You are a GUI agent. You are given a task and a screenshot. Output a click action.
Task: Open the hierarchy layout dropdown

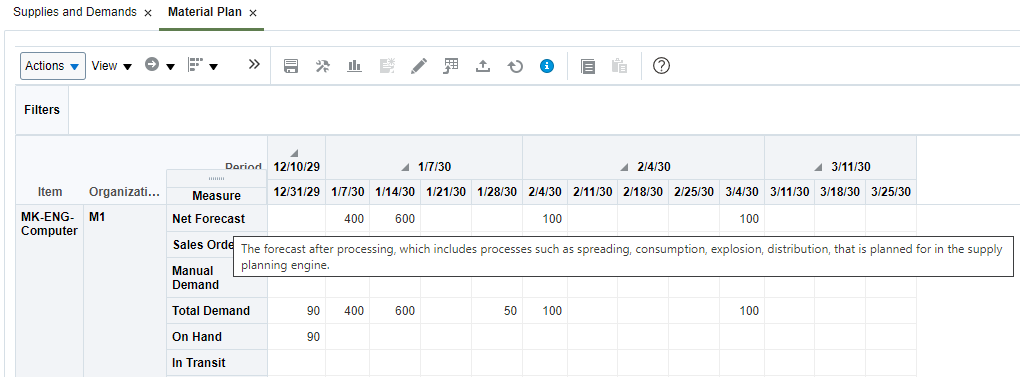tap(202, 65)
